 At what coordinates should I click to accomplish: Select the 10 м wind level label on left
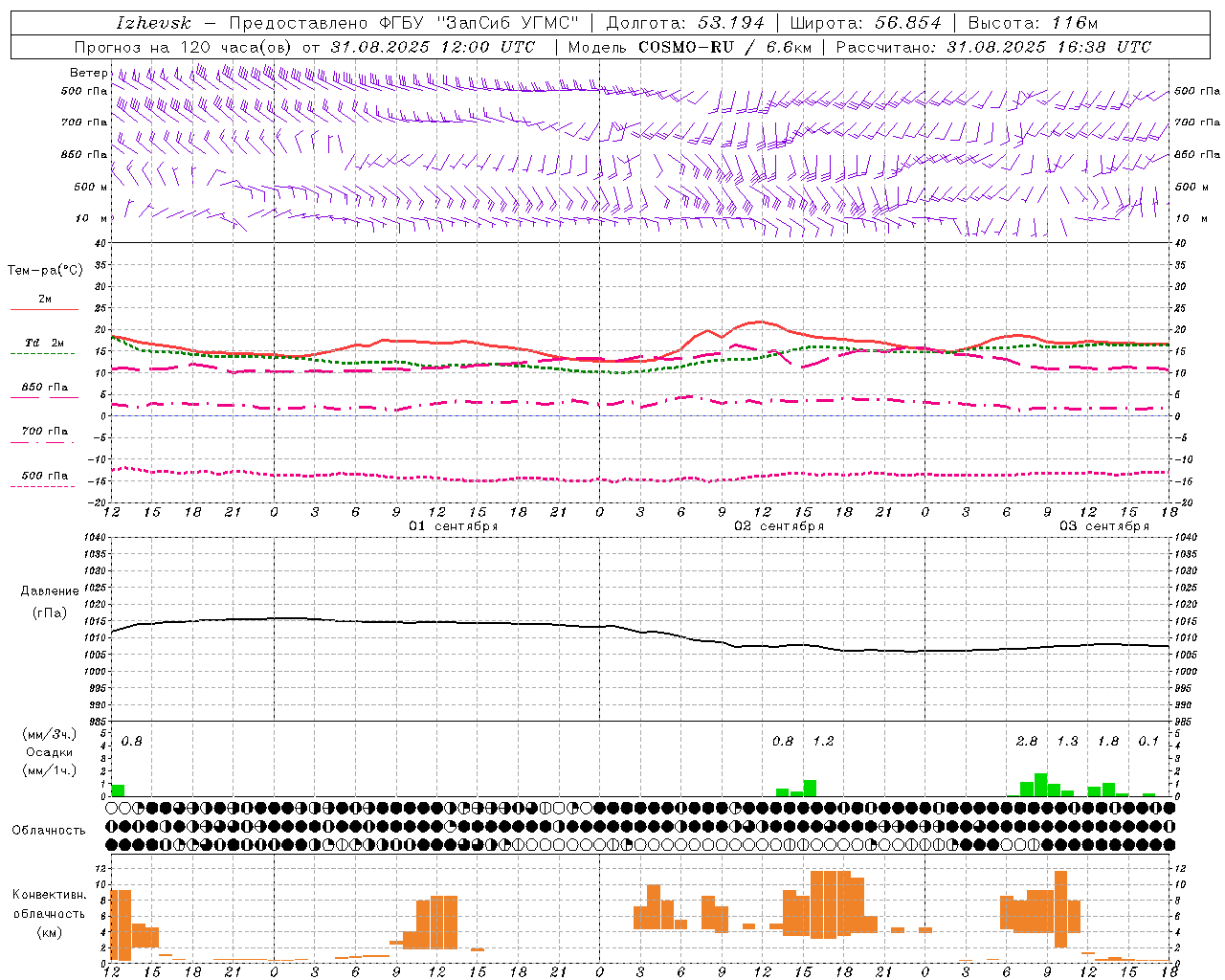pos(92,218)
